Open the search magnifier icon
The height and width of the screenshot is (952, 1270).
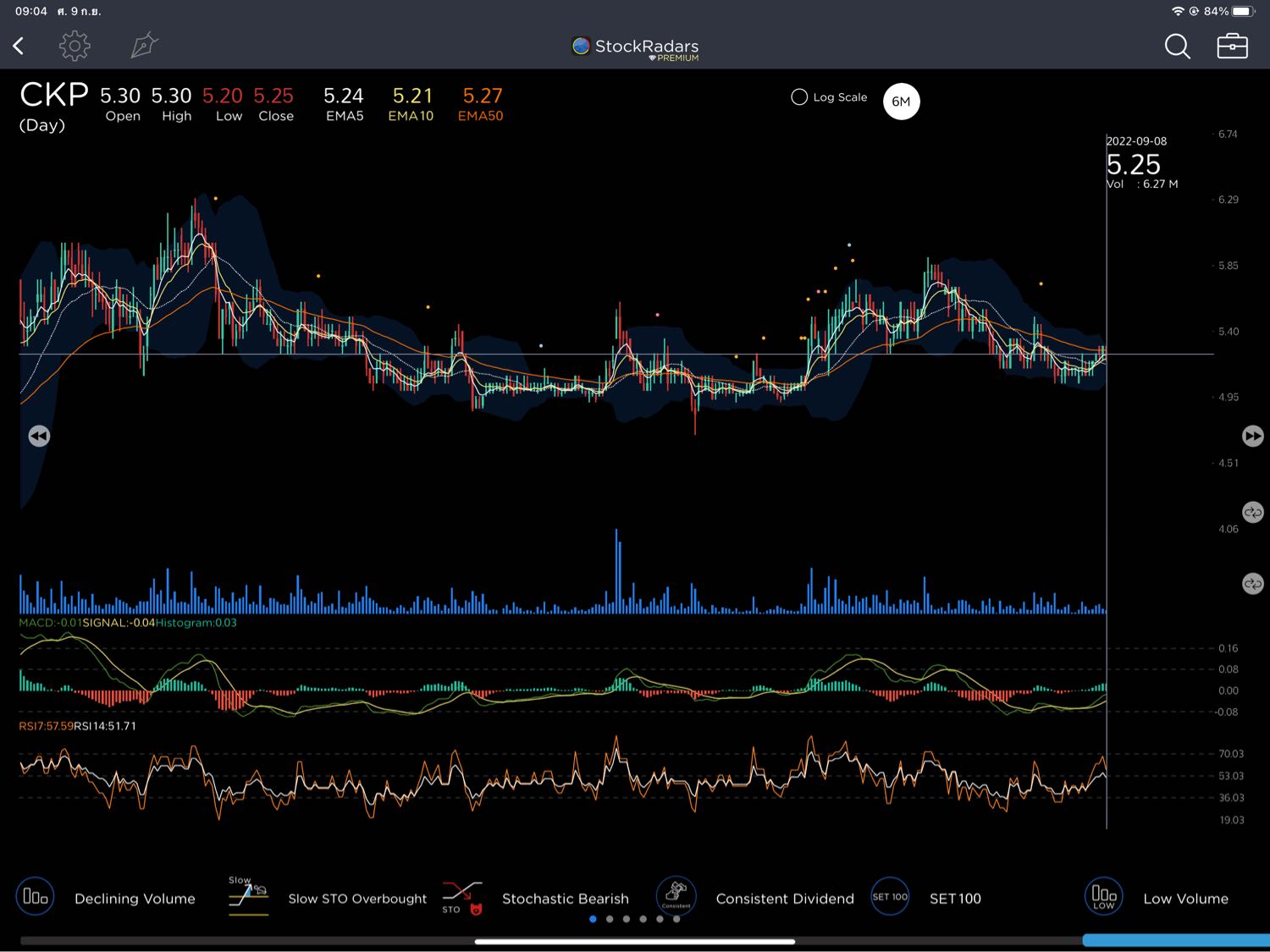pos(1177,47)
